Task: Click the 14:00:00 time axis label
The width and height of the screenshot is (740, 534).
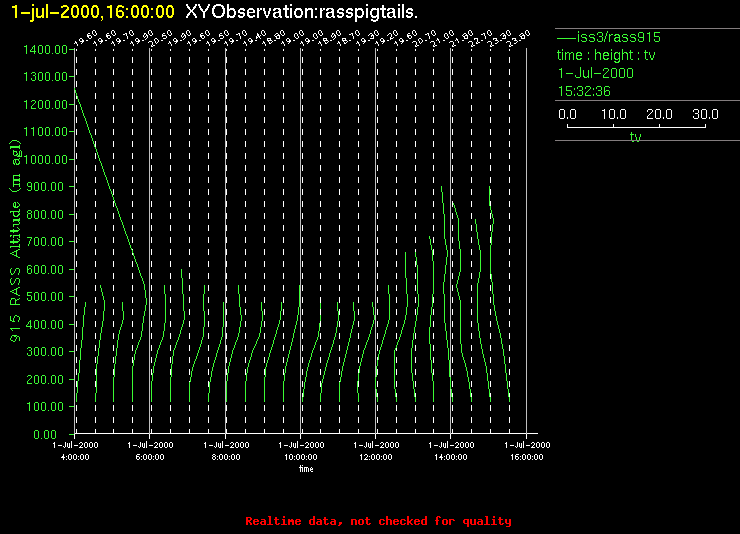Action: (x=451, y=457)
